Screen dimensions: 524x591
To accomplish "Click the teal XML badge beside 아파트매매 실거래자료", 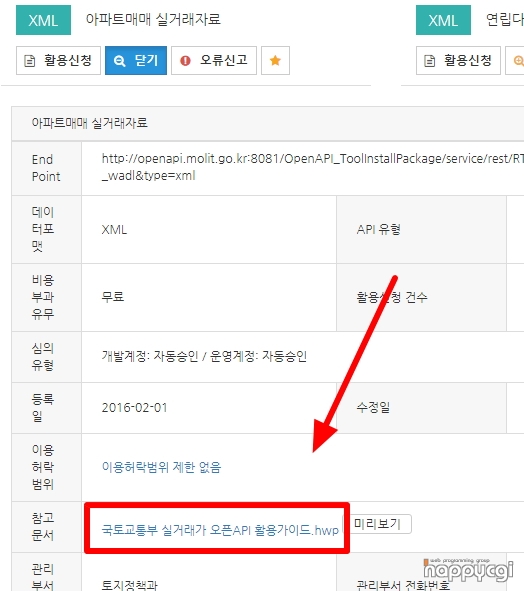I will click(x=43, y=20).
